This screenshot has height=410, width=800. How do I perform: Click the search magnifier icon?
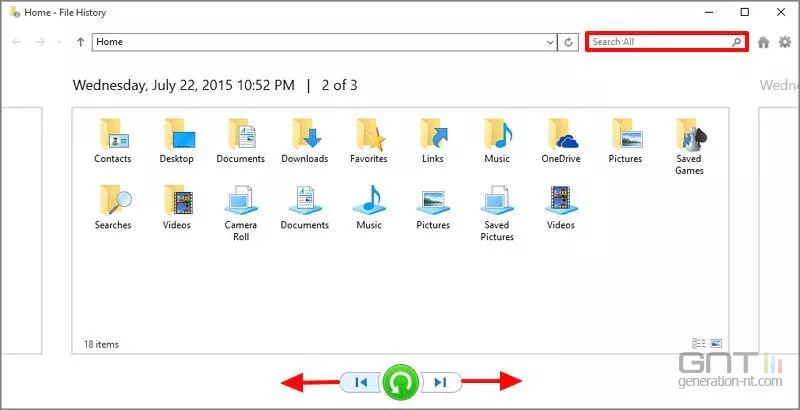736,42
